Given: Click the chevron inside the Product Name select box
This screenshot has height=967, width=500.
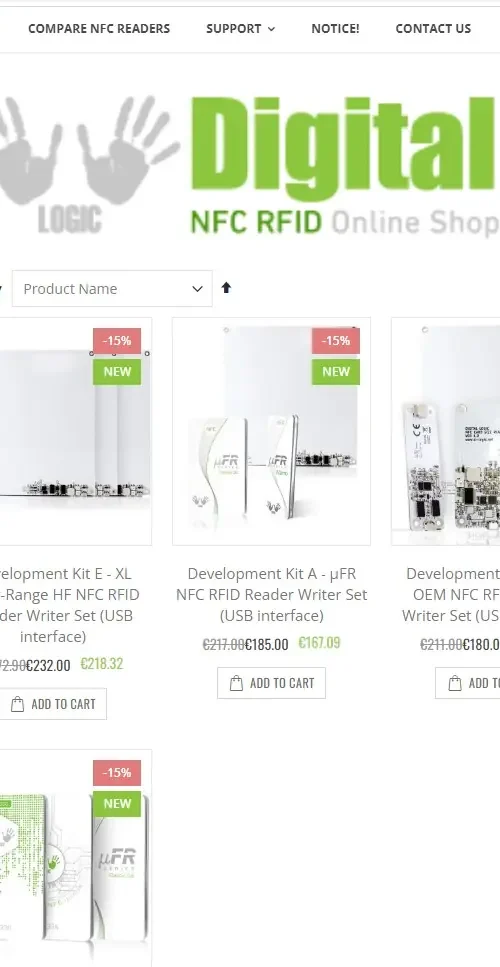Looking at the screenshot, I should coord(197,289).
